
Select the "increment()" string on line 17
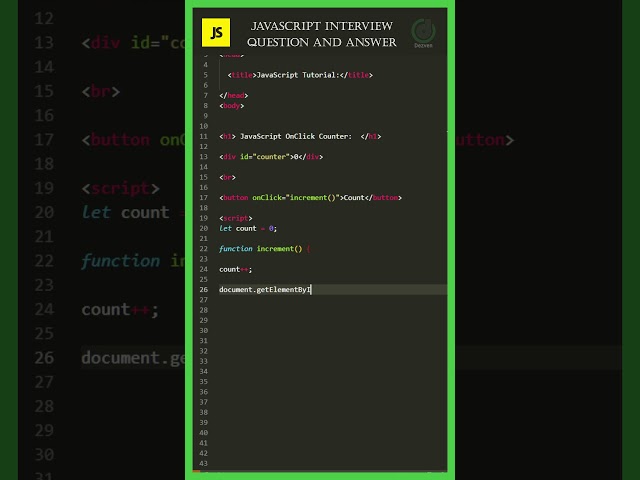pos(312,198)
